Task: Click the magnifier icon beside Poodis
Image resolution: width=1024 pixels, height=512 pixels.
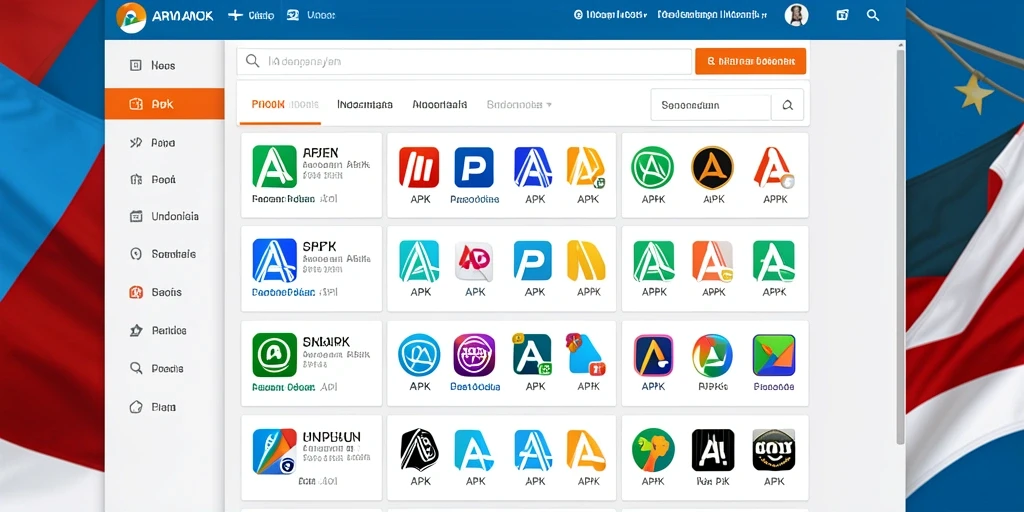Action: 136,368
